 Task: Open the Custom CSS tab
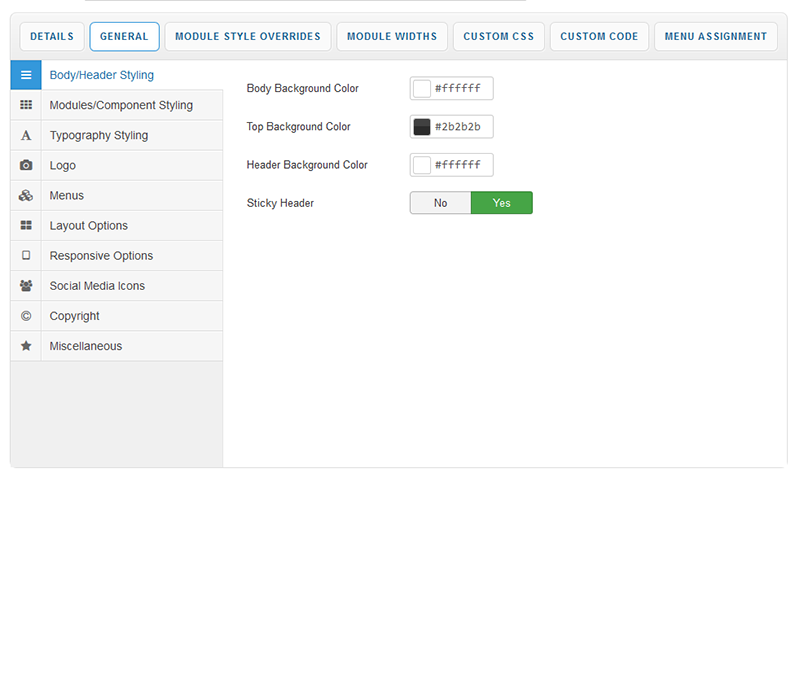[498, 37]
